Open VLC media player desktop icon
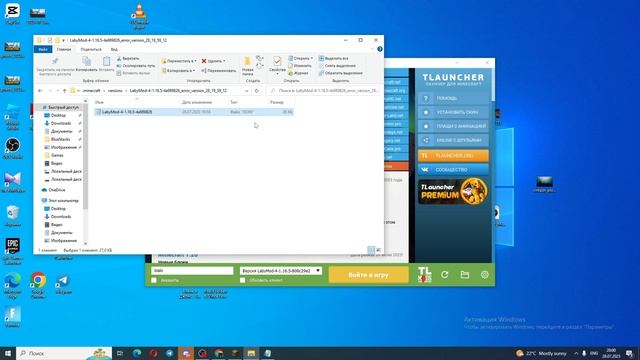Viewport: 640px width, 360px height. (x=139, y=16)
